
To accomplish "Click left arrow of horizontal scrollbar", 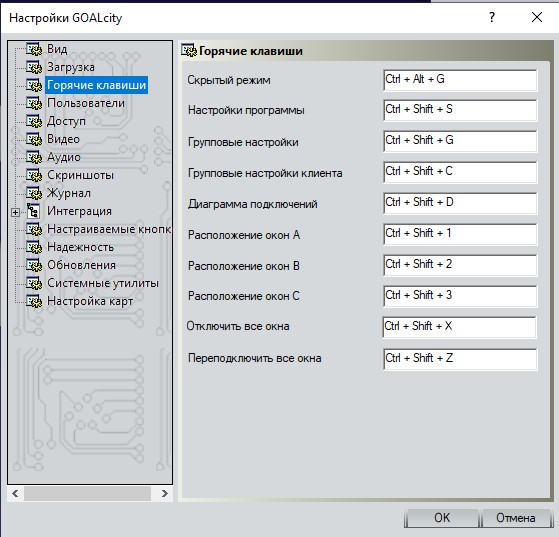I will tap(15, 493).
